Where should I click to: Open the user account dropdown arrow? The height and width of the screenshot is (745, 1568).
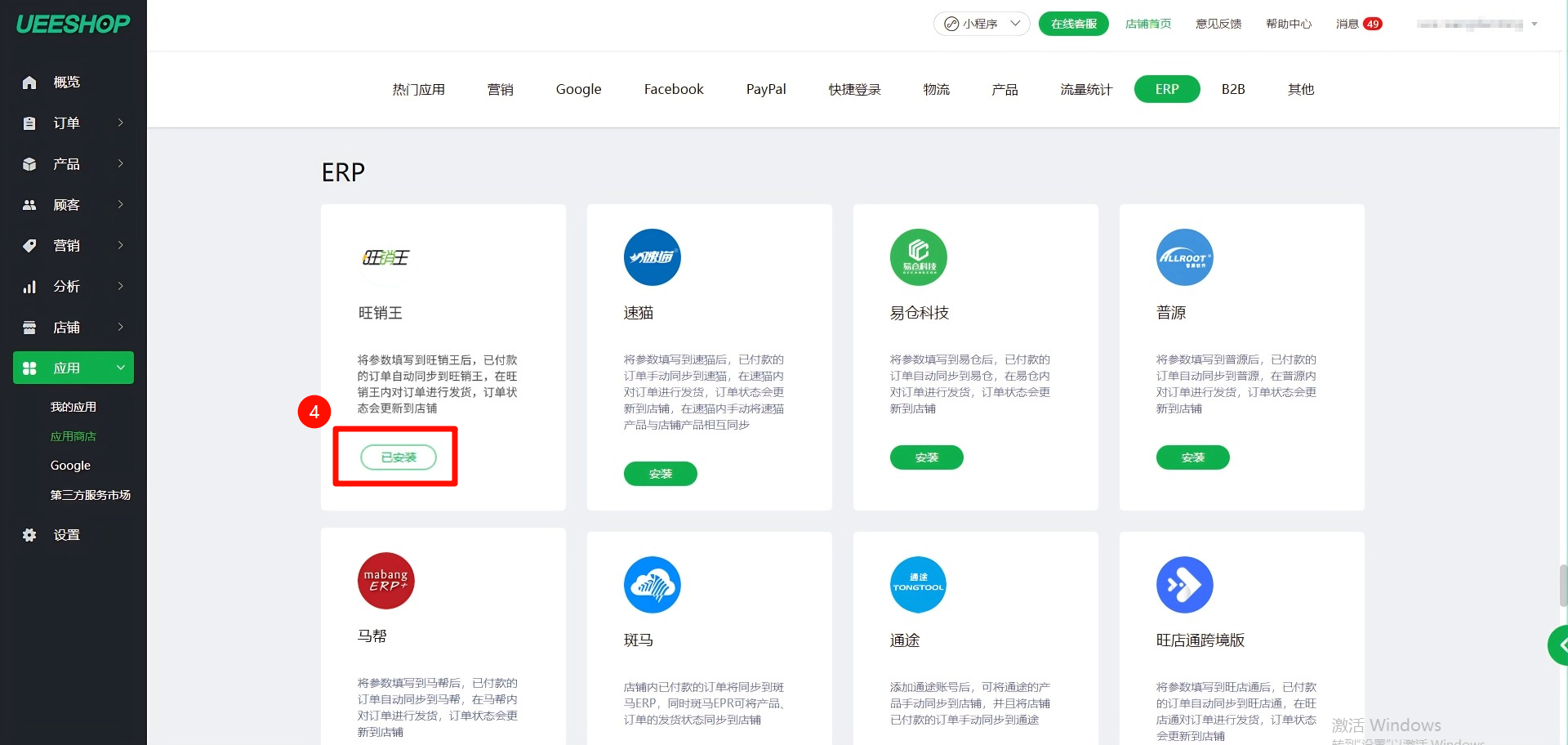click(1535, 25)
